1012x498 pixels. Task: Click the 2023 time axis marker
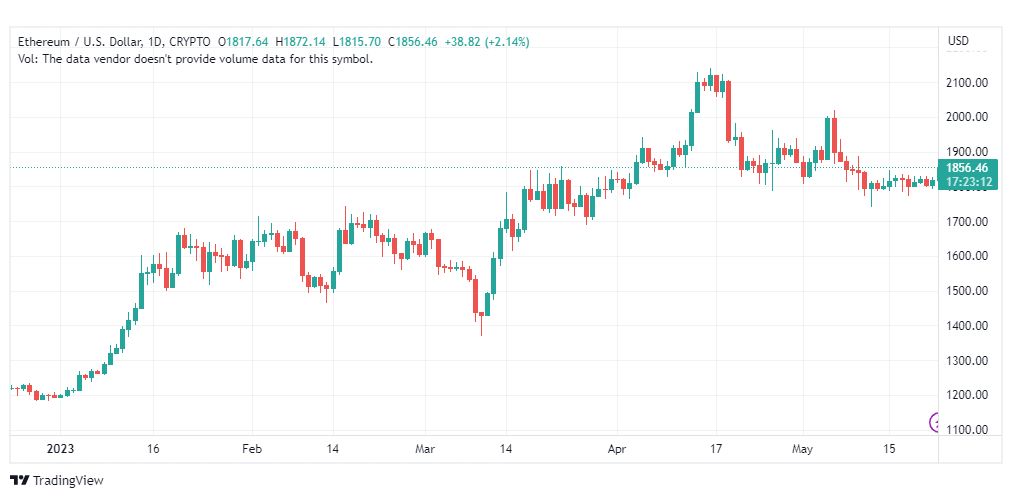(x=61, y=449)
